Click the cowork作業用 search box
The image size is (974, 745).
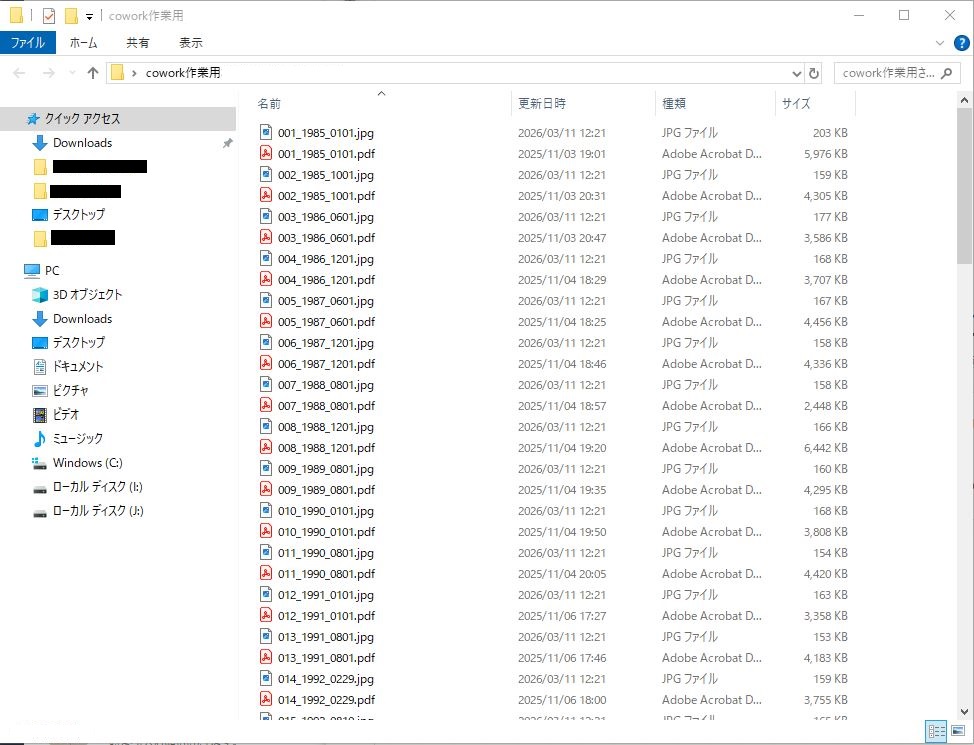coord(898,73)
